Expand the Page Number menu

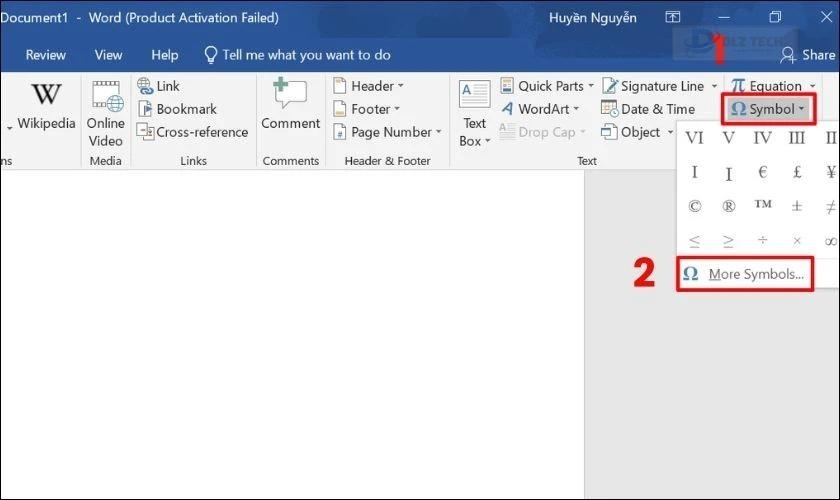[x=387, y=132]
